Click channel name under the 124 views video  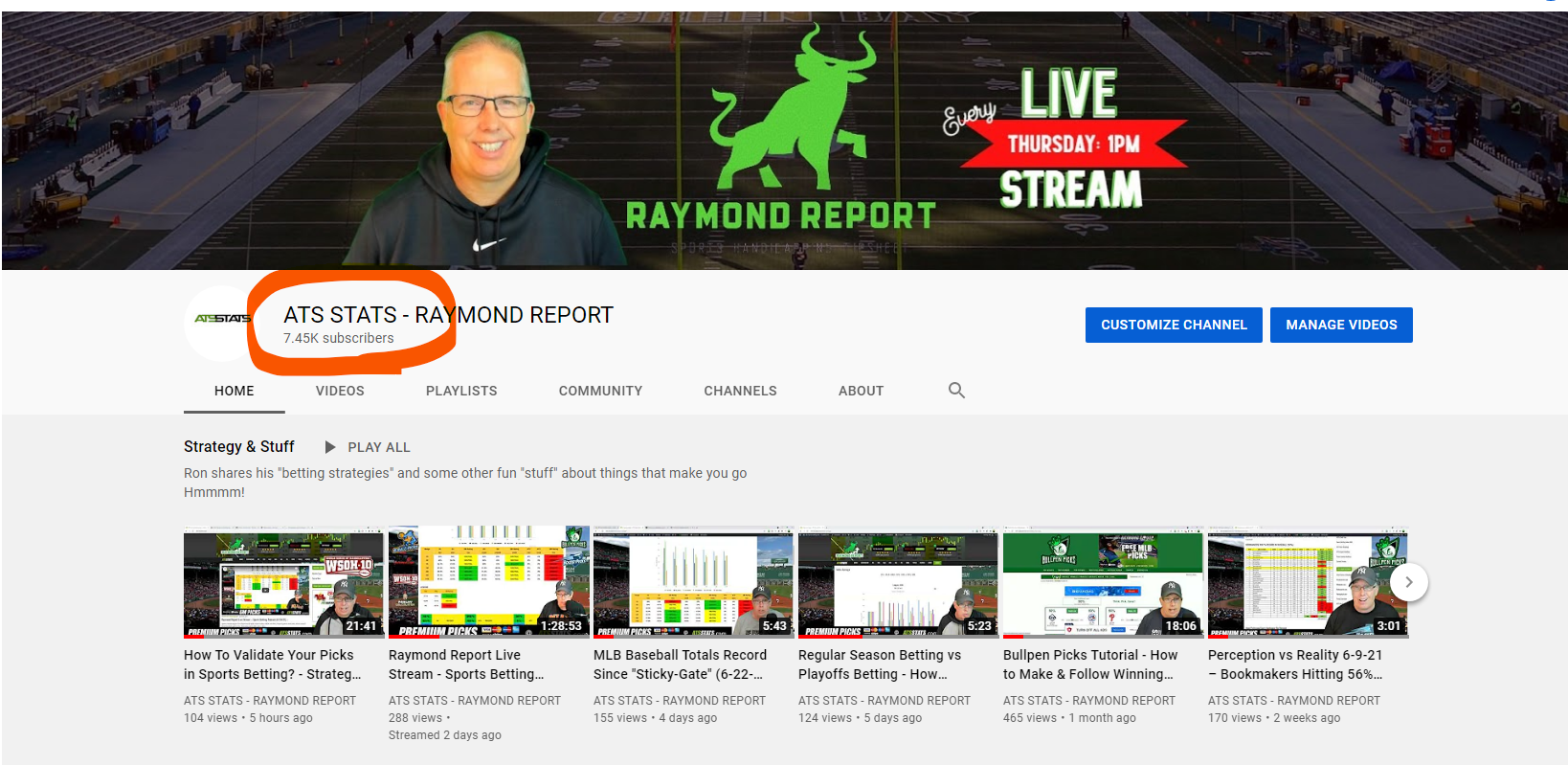click(x=885, y=701)
